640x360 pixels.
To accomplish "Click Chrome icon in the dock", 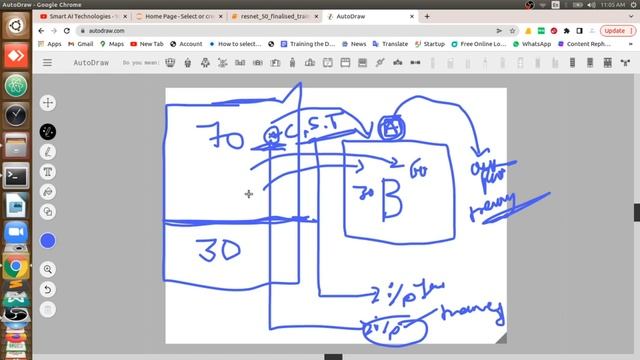I will [16, 266].
